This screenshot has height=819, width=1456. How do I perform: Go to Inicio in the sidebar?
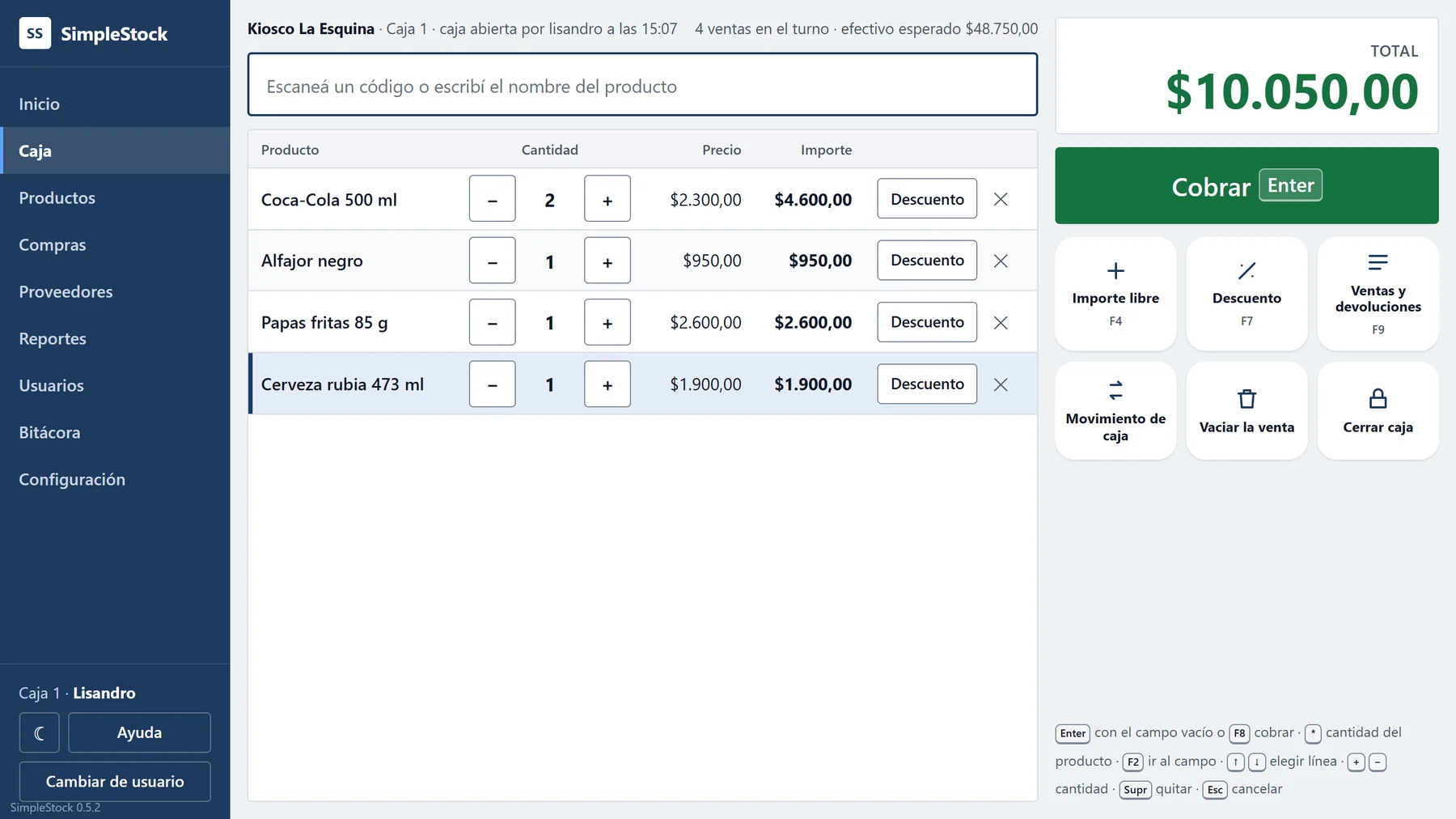point(115,104)
